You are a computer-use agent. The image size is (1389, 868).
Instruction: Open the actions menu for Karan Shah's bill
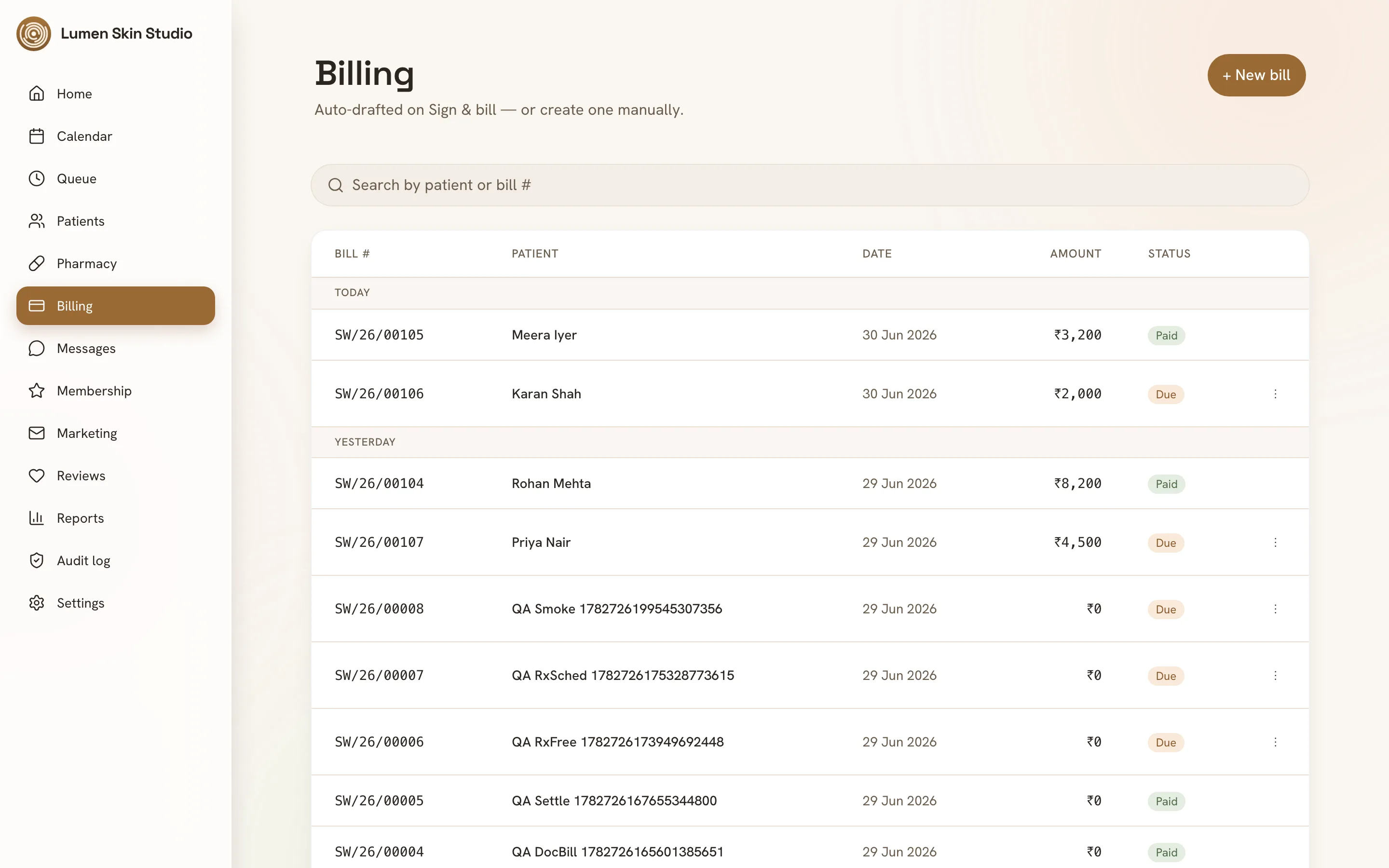[x=1275, y=394]
